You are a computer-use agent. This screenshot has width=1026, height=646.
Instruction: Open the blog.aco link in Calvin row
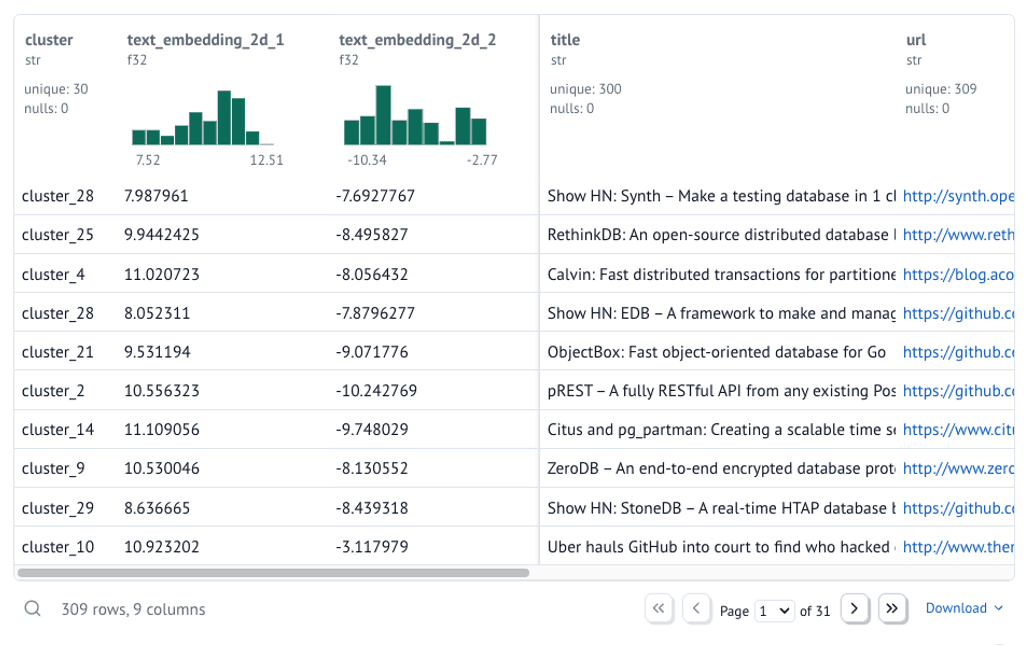tap(959, 275)
